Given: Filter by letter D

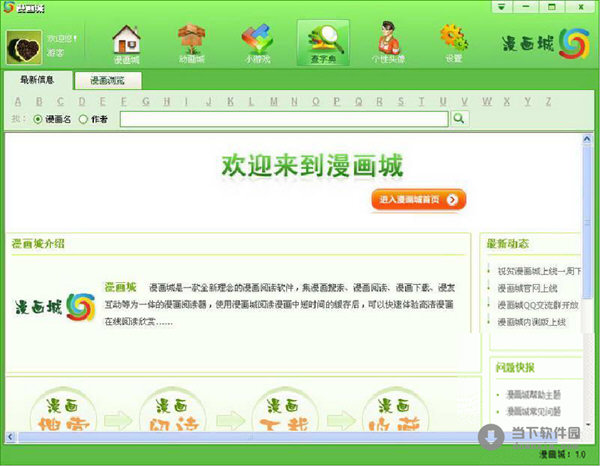Looking at the screenshot, I should [82, 101].
